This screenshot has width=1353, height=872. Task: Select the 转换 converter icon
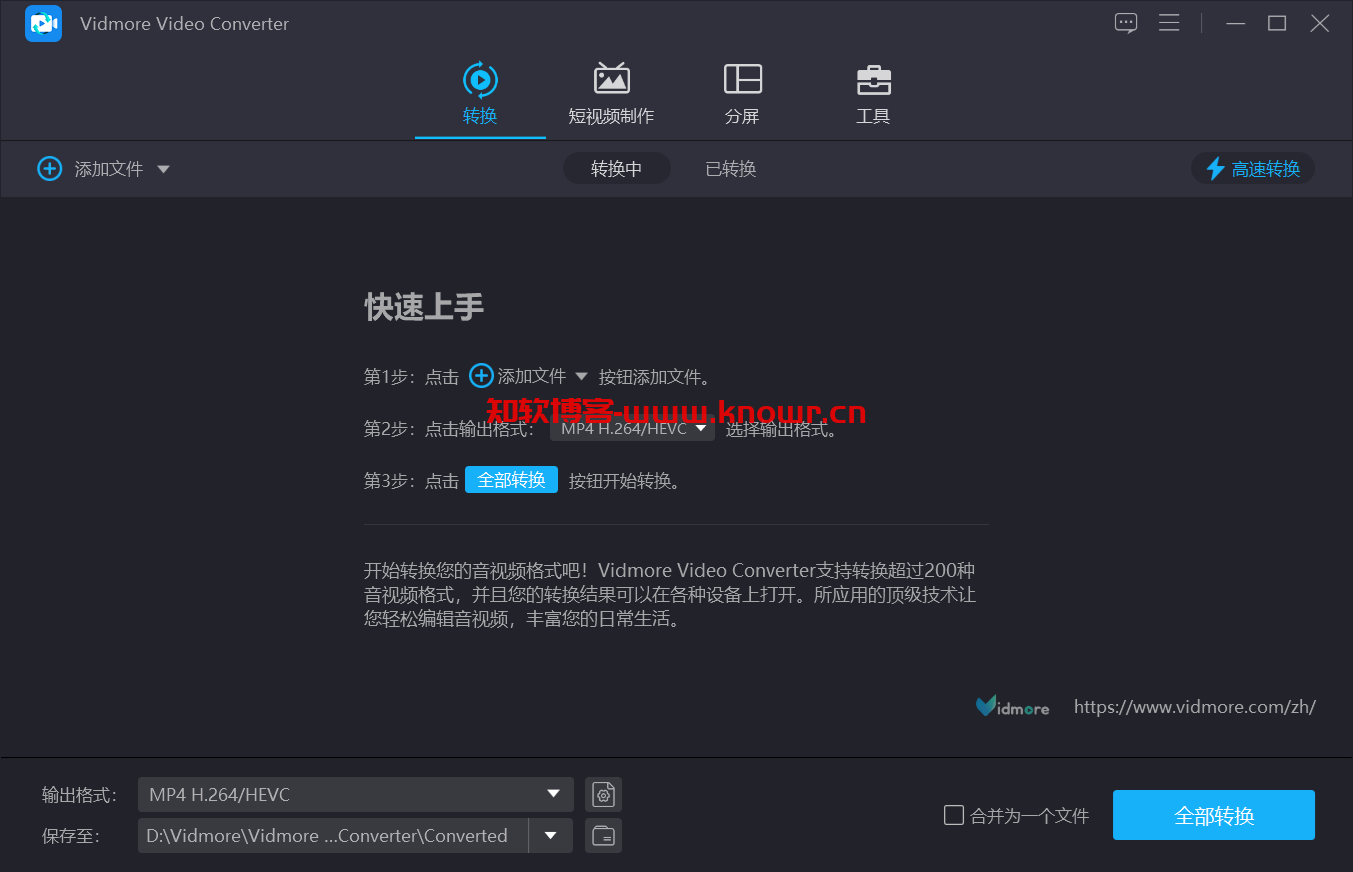480,80
